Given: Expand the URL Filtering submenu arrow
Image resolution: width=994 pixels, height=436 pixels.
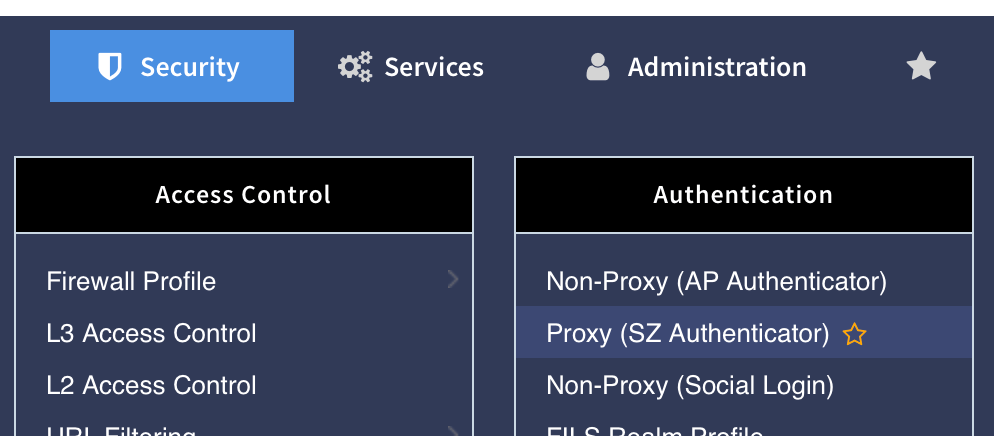Looking at the screenshot, I should (x=453, y=431).
